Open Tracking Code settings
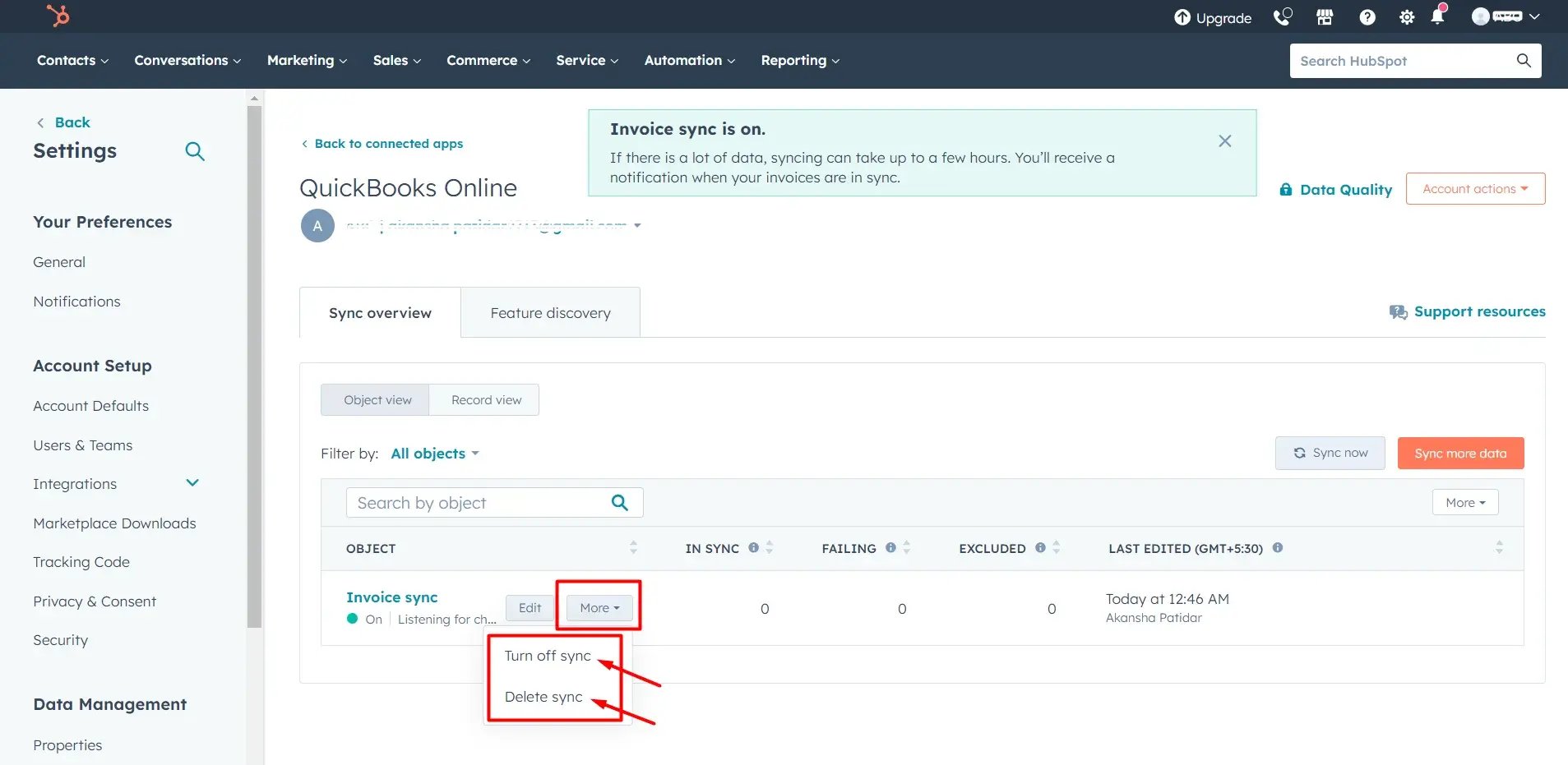 click(81, 562)
